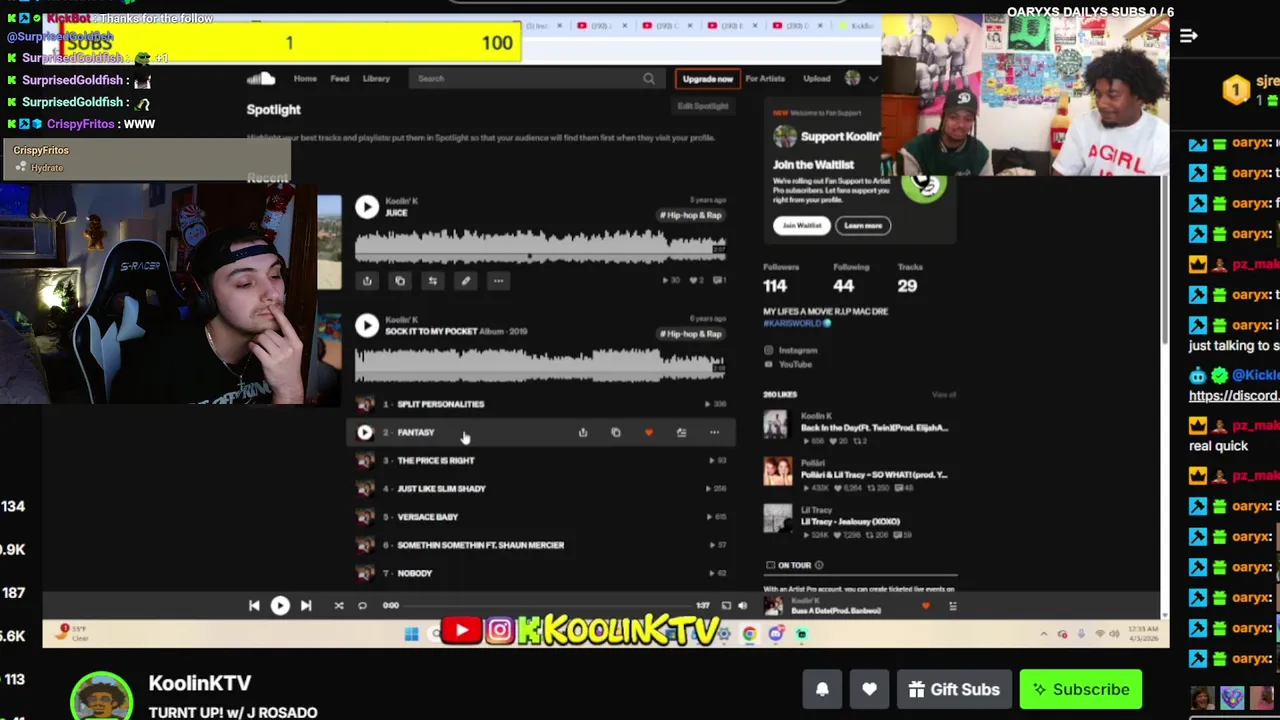Image resolution: width=1280 pixels, height=720 pixels.
Task: Click the Upgrade now button
Action: point(707,78)
